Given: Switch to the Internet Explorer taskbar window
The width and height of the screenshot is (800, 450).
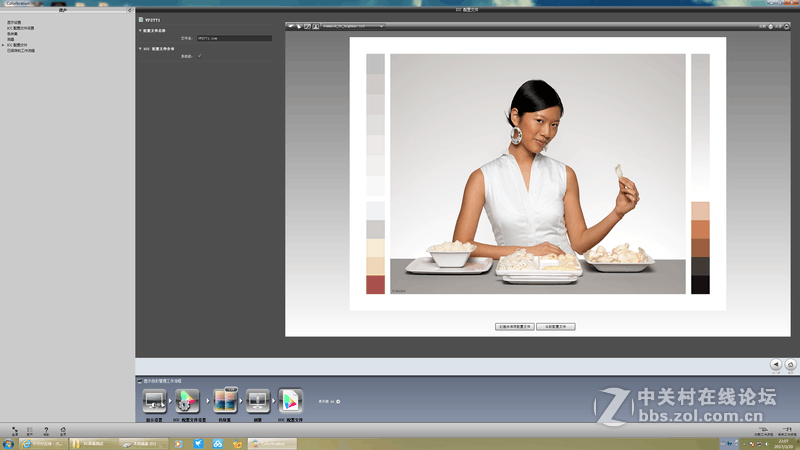Looking at the screenshot, I should (43, 444).
